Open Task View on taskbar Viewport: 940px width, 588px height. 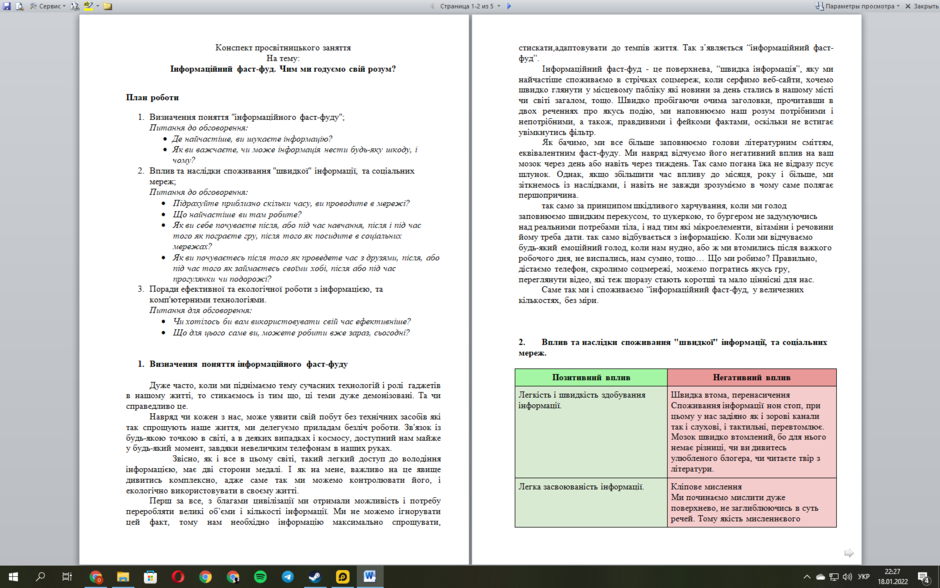point(67,577)
